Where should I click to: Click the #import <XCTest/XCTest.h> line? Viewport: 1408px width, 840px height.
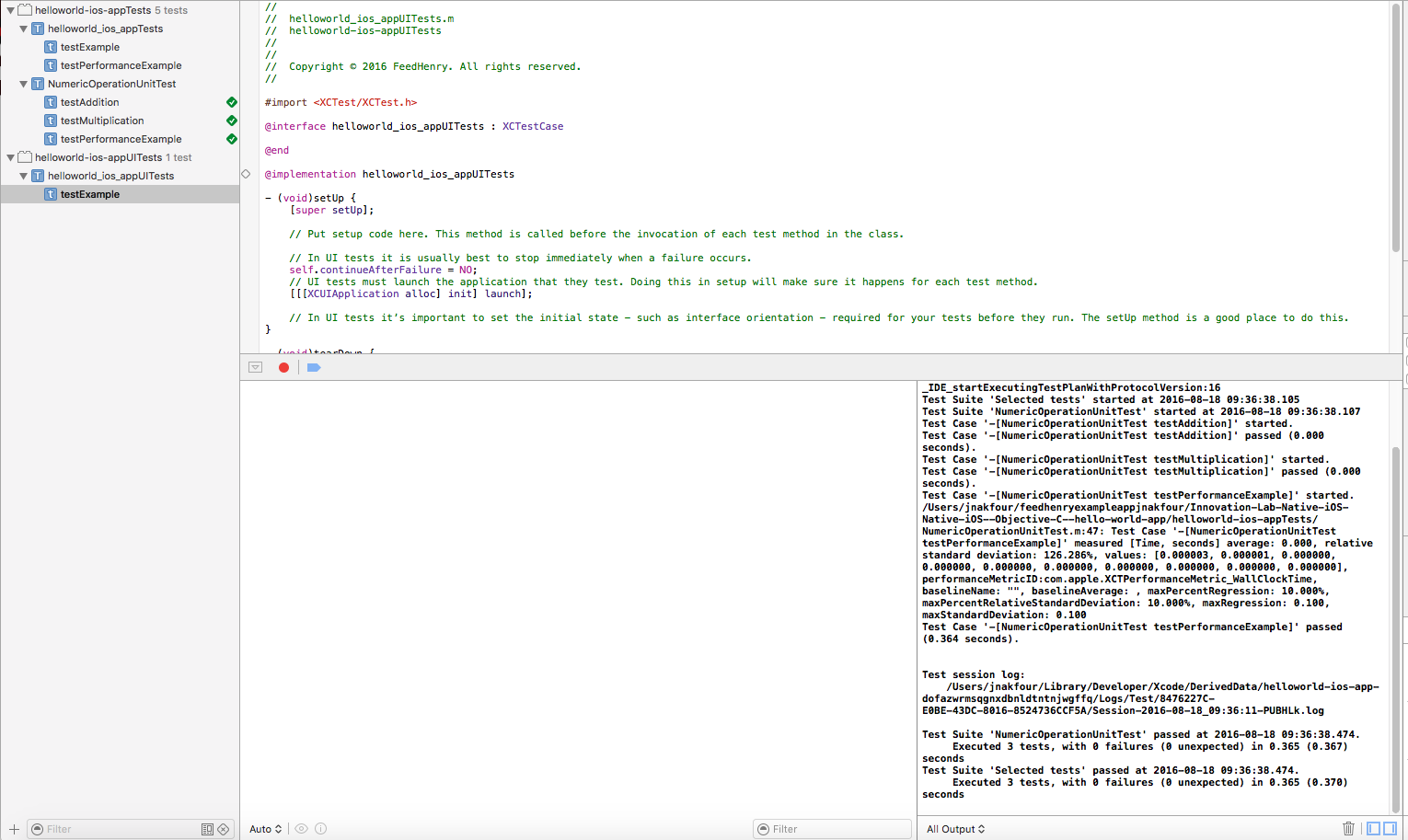click(x=341, y=102)
